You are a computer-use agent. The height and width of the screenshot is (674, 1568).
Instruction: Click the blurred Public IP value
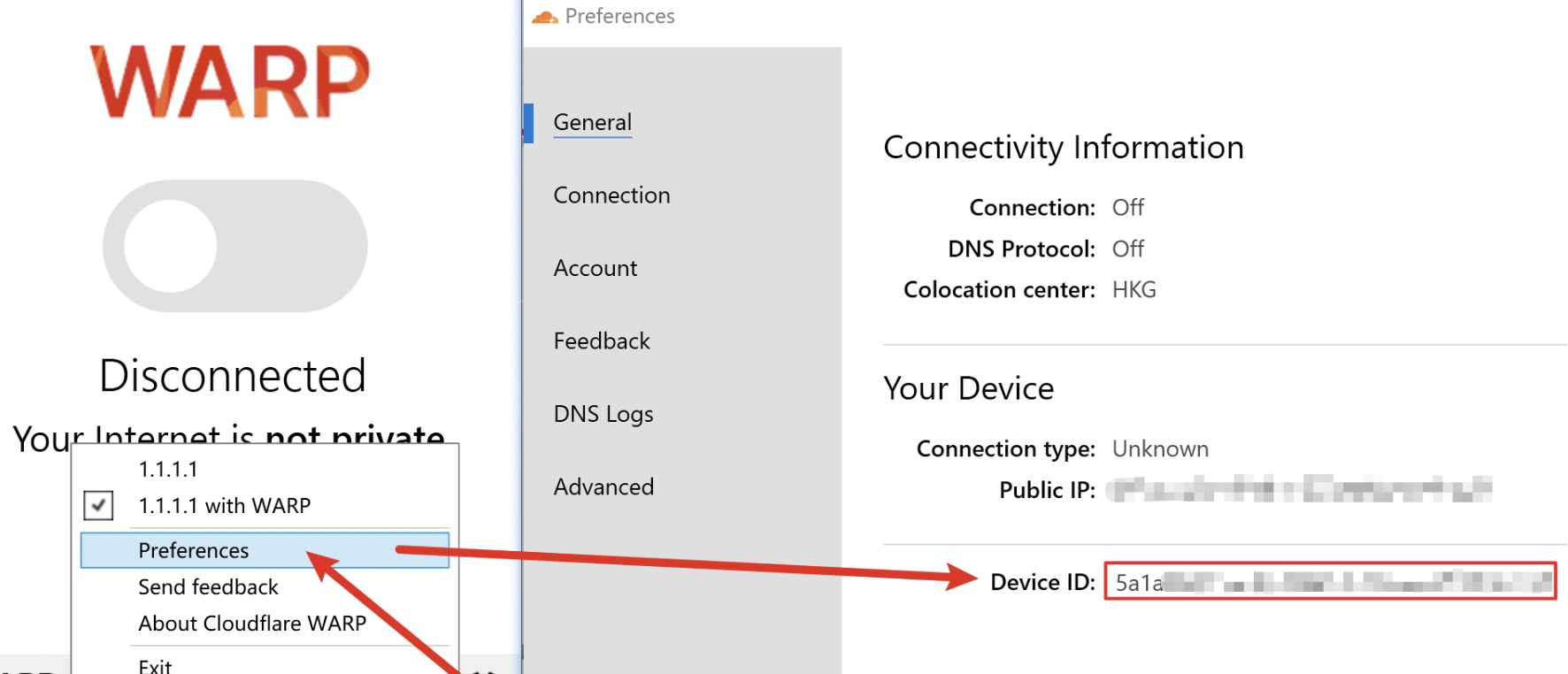tap(1298, 489)
